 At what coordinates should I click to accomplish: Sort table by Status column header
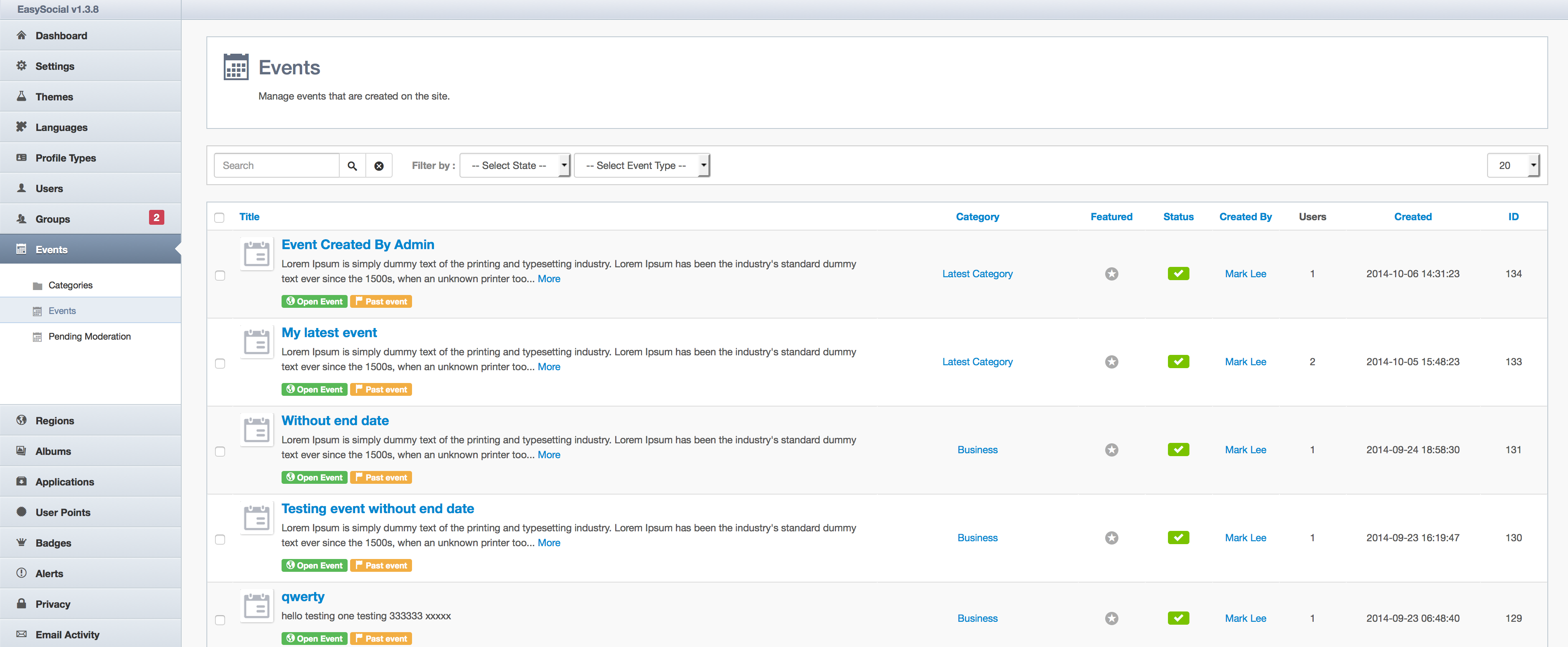1178,217
